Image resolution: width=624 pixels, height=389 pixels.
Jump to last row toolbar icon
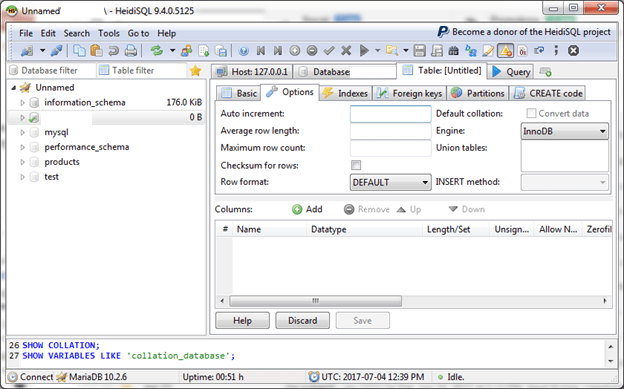click(278, 51)
